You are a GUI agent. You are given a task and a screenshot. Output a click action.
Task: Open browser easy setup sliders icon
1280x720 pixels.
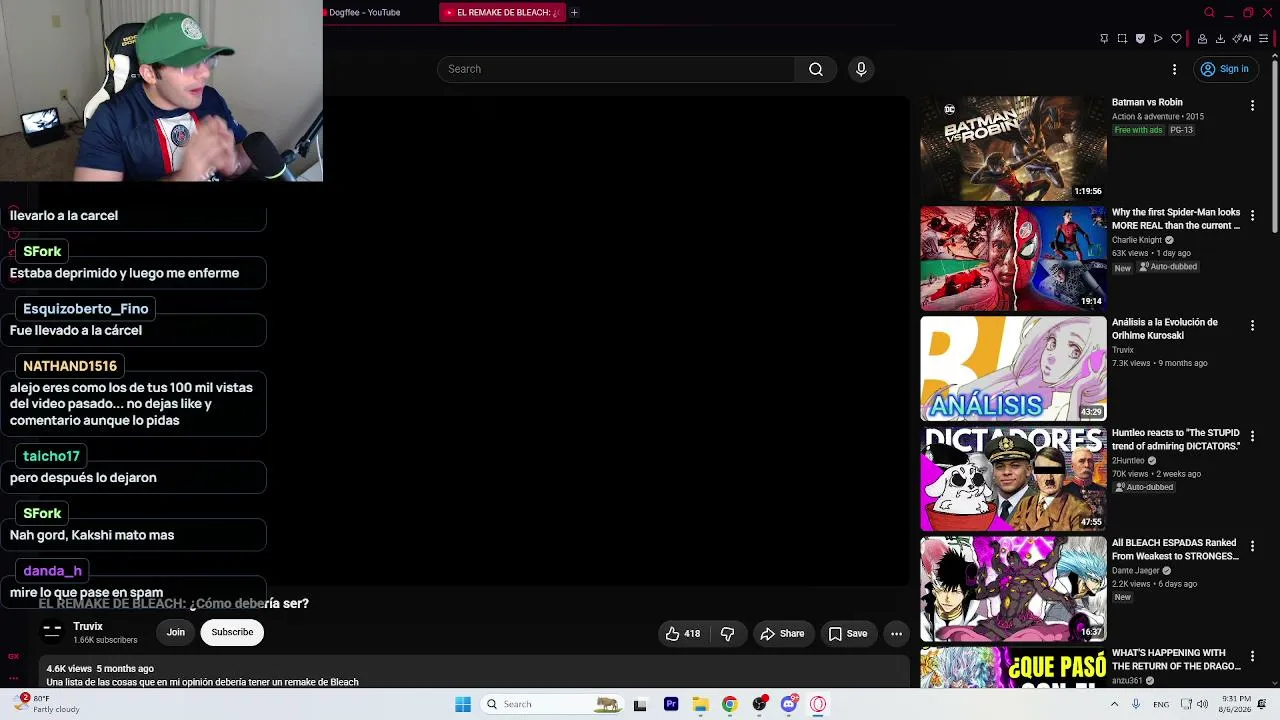click(x=1264, y=39)
